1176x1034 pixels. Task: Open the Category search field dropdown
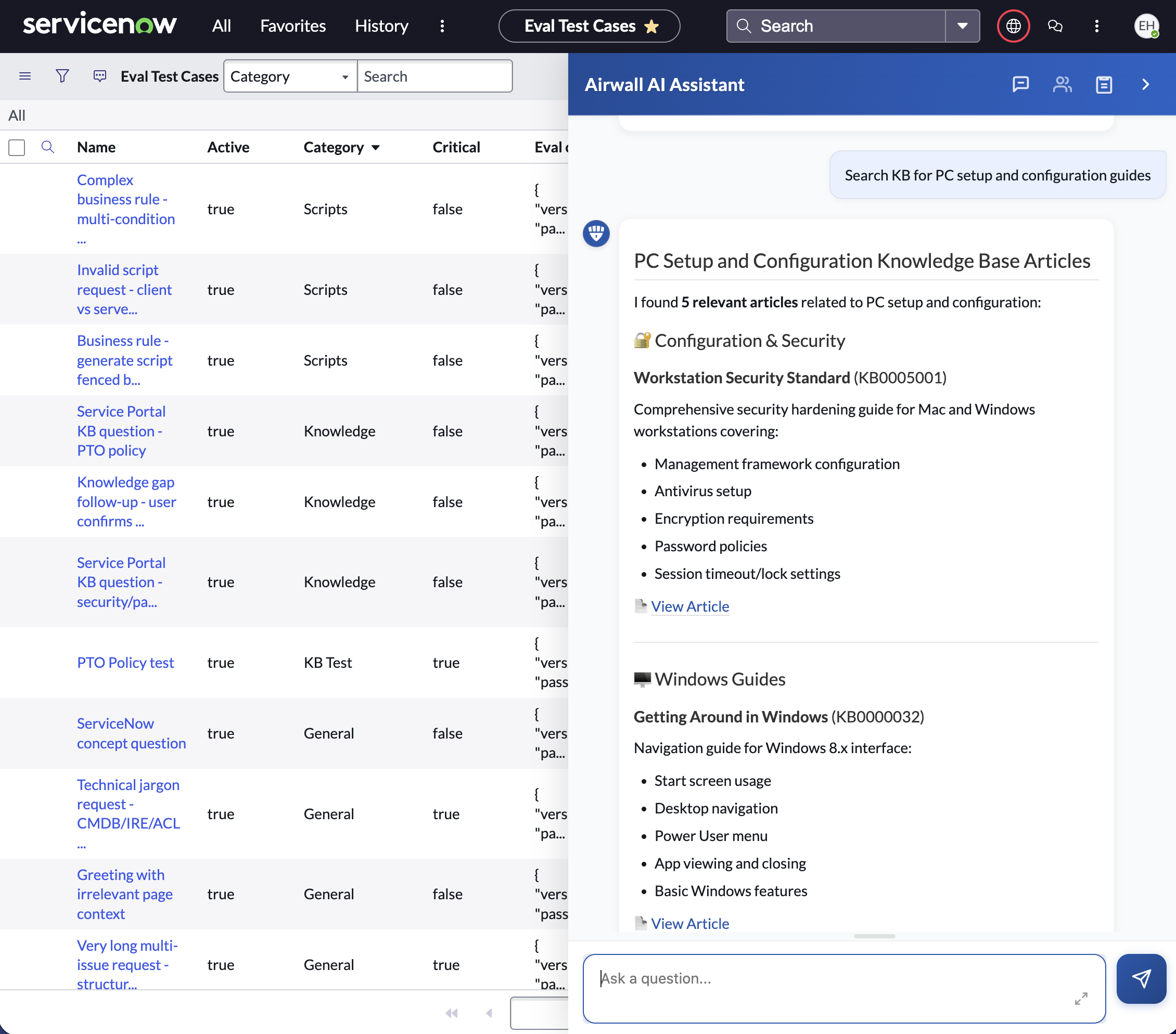point(290,76)
